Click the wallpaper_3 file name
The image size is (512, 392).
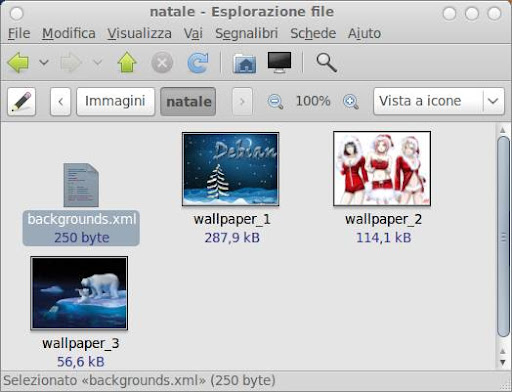tap(81, 343)
